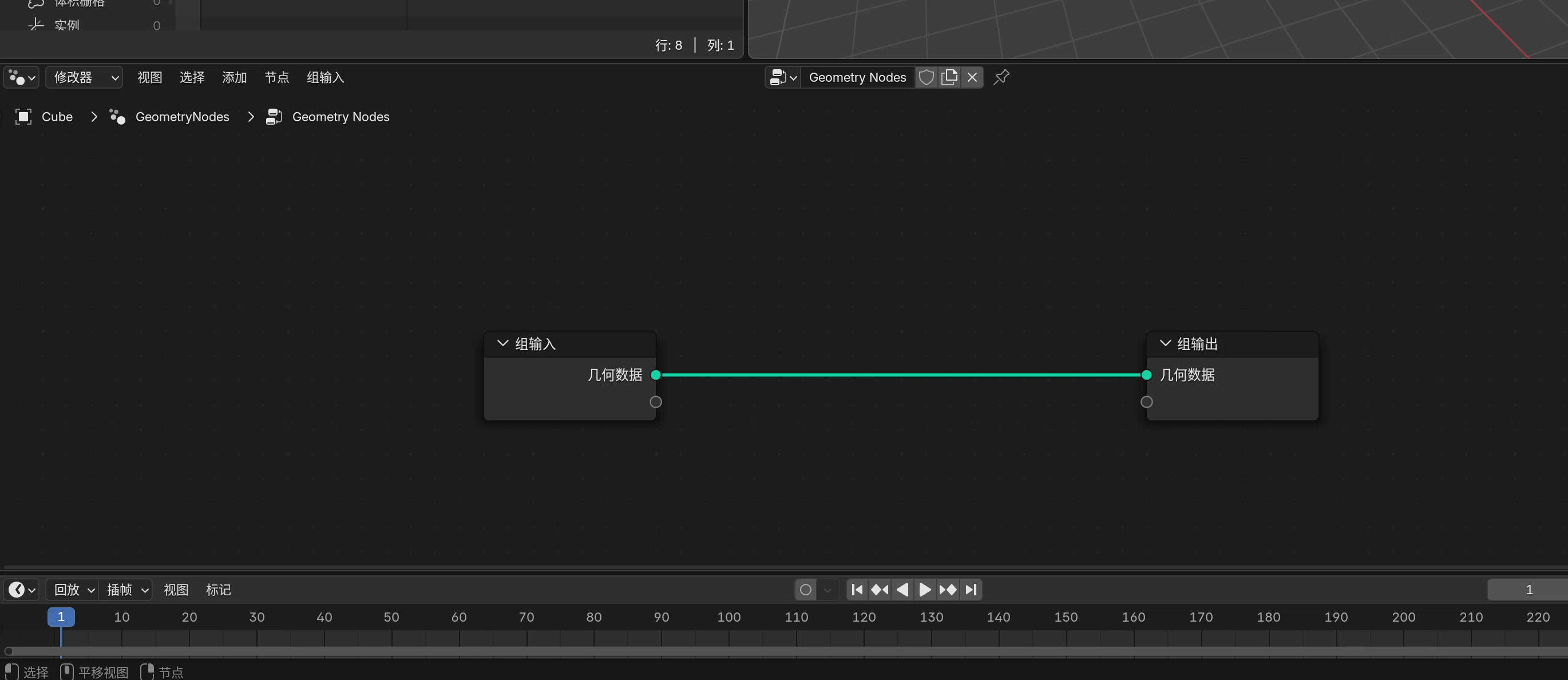This screenshot has width=1568, height=680.
Task: Edit the Geometry Nodes group name field
Action: tap(857, 77)
